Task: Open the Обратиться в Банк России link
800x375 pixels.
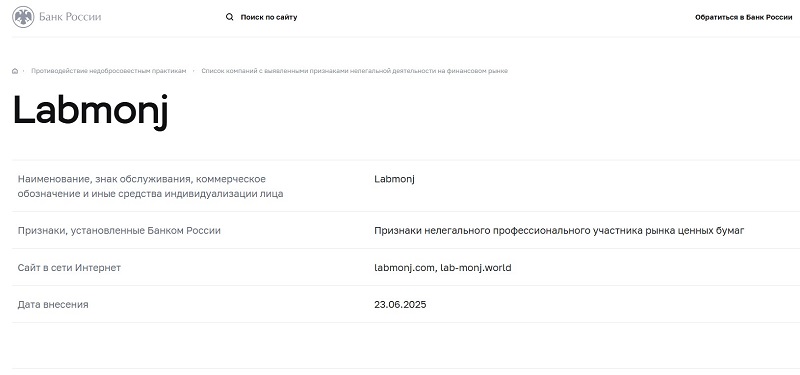Action: (743, 17)
